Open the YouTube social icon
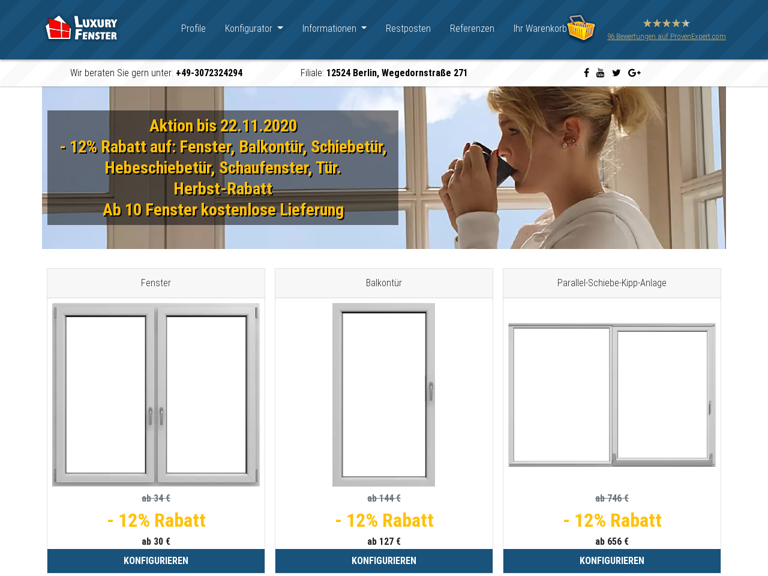 pos(600,73)
